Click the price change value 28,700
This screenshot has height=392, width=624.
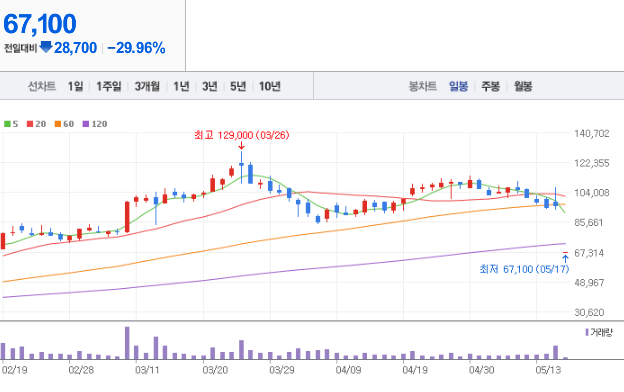click(75, 48)
